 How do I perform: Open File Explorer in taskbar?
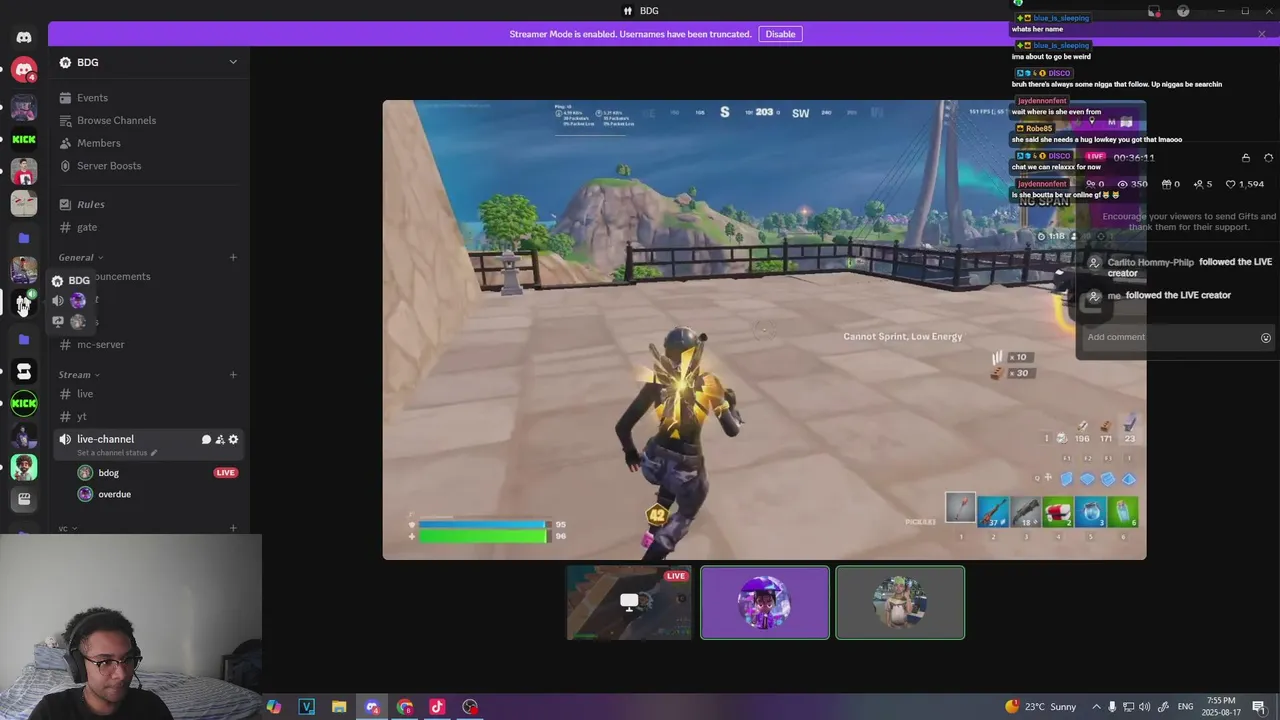click(339, 707)
